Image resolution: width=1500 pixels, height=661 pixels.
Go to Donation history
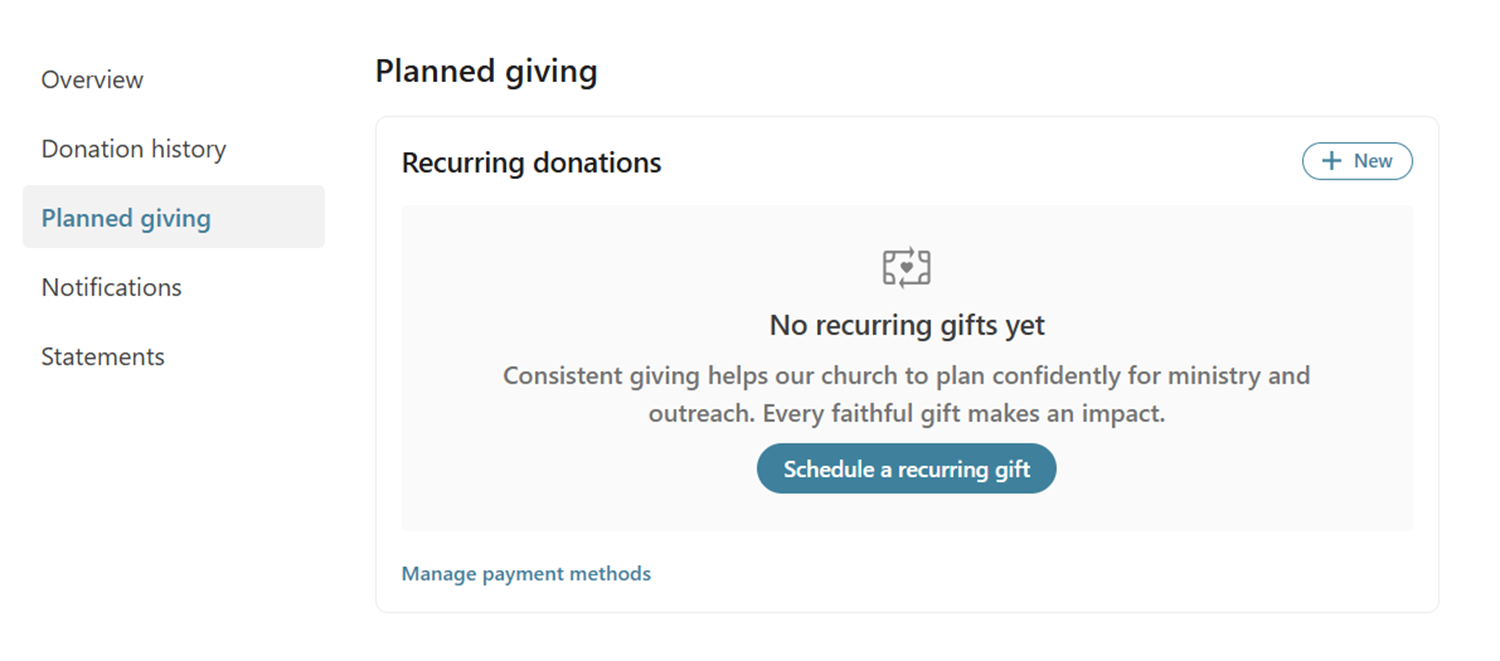[134, 149]
